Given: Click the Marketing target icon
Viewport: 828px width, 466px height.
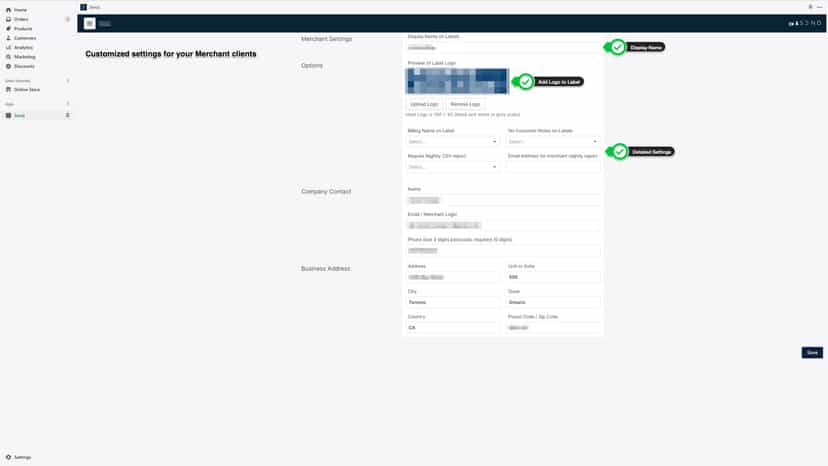Looking at the screenshot, I should [8, 57].
